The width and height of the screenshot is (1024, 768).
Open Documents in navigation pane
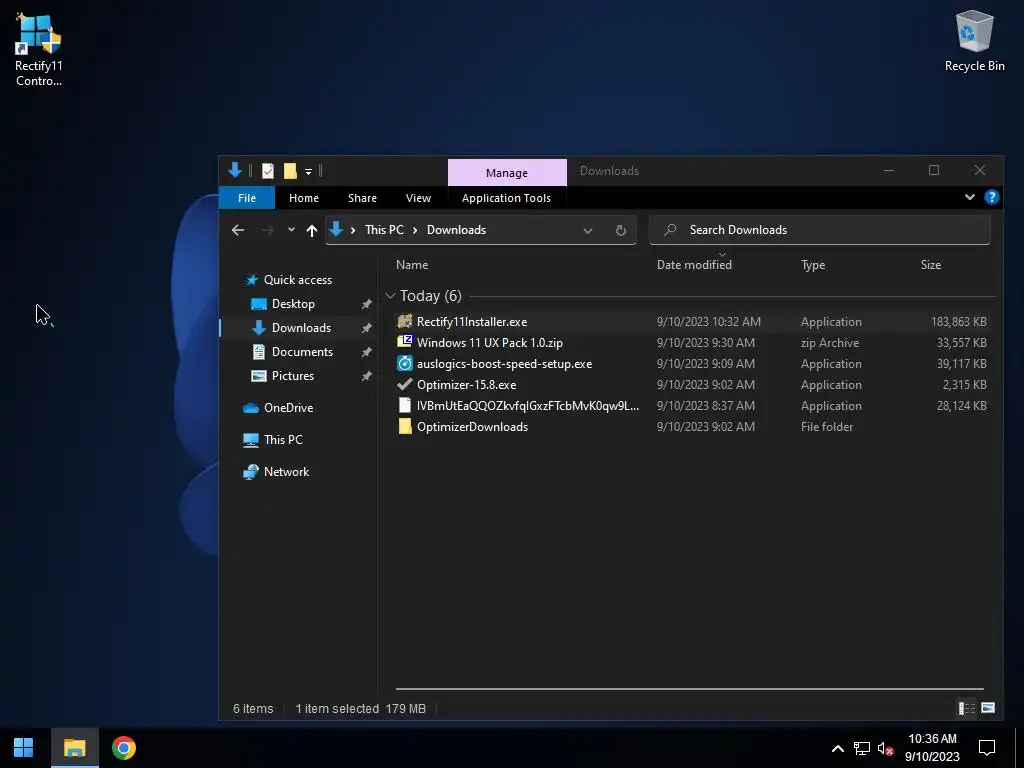302,352
